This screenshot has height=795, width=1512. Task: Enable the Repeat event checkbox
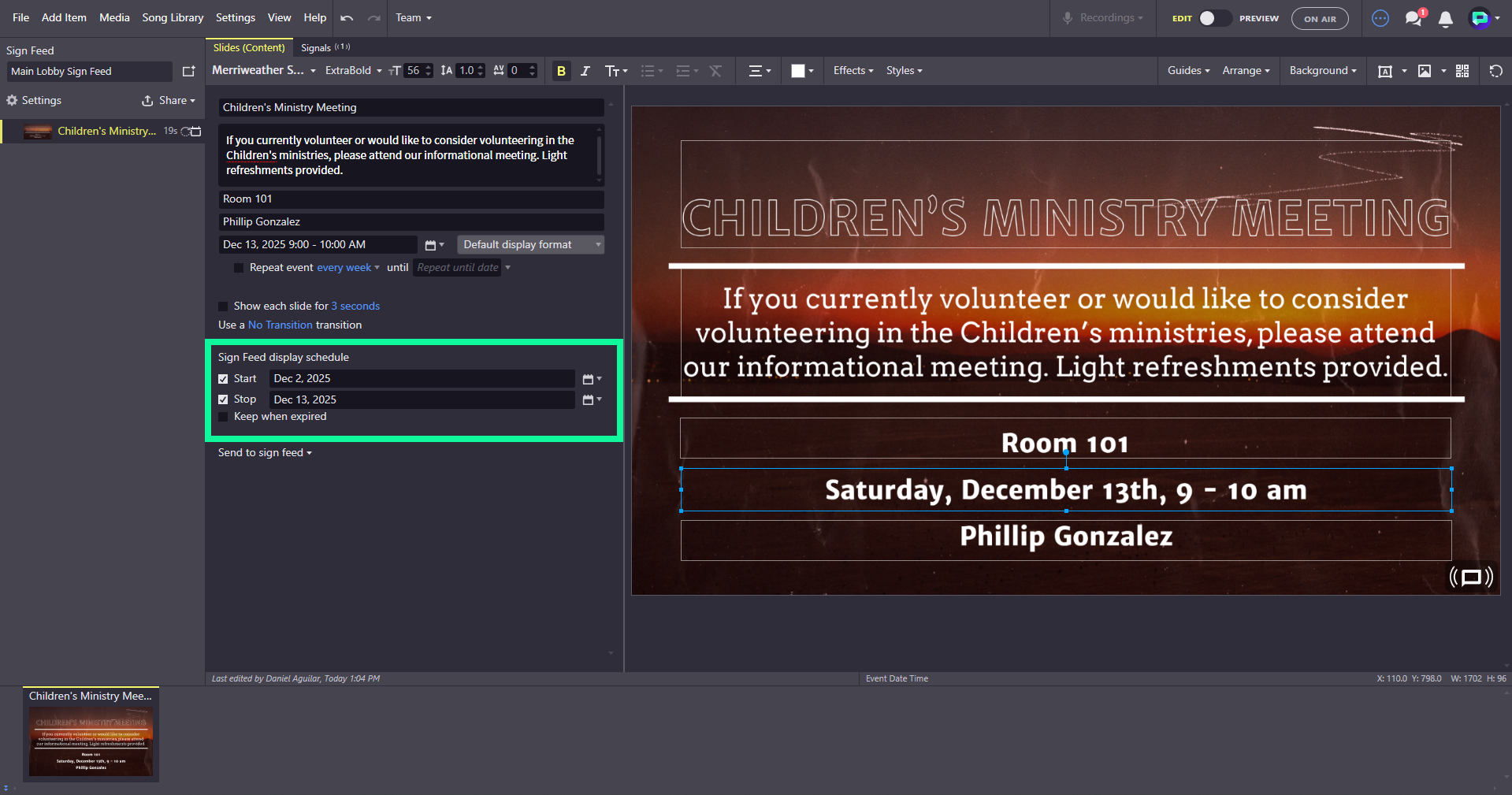(x=239, y=268)
